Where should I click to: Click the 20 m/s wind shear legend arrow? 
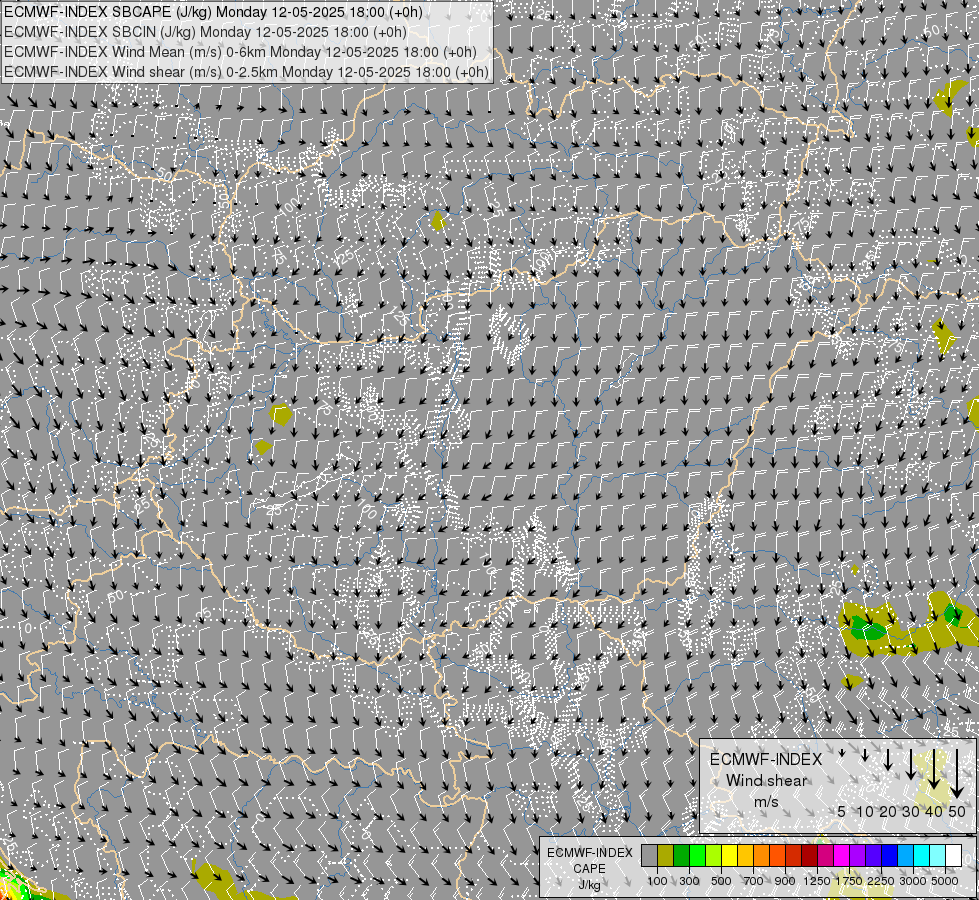pos(888,759)
